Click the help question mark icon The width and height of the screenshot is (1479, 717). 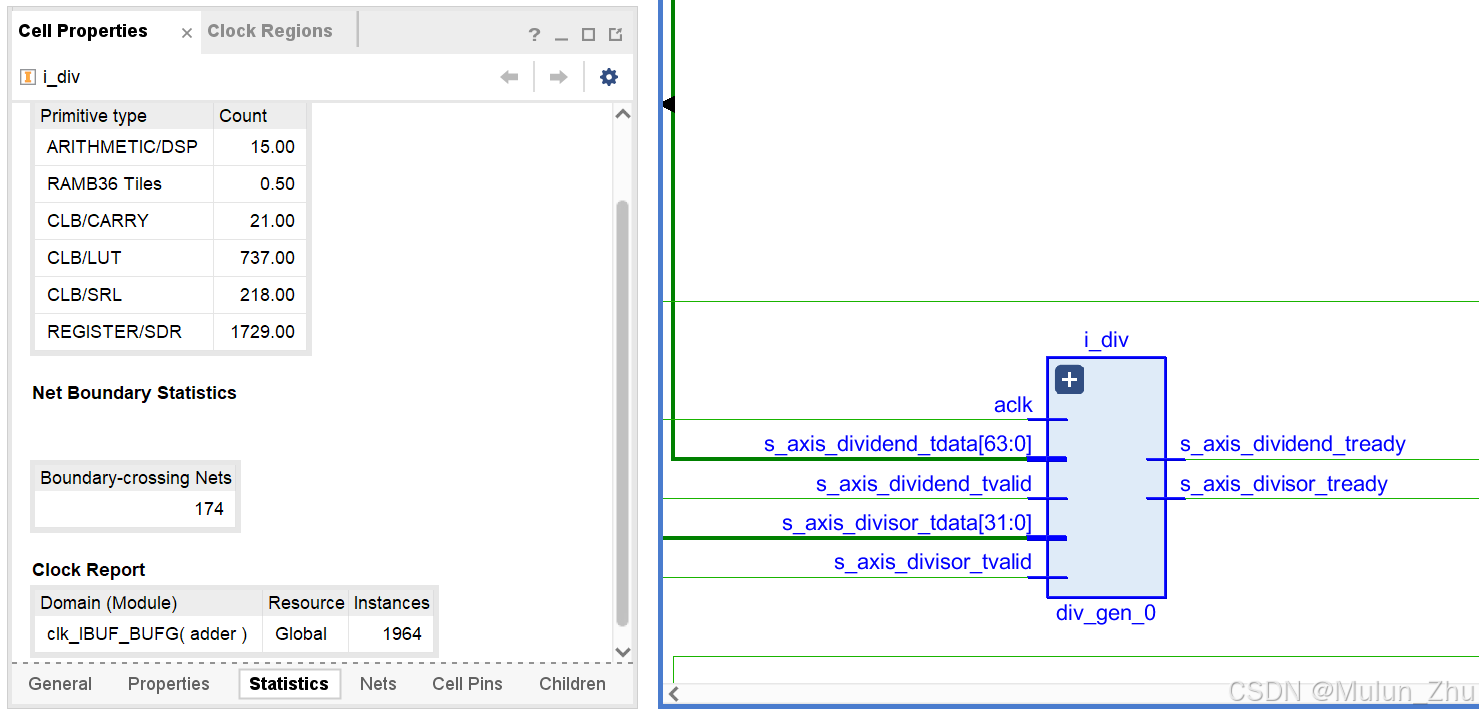click(x=534, y=33)
